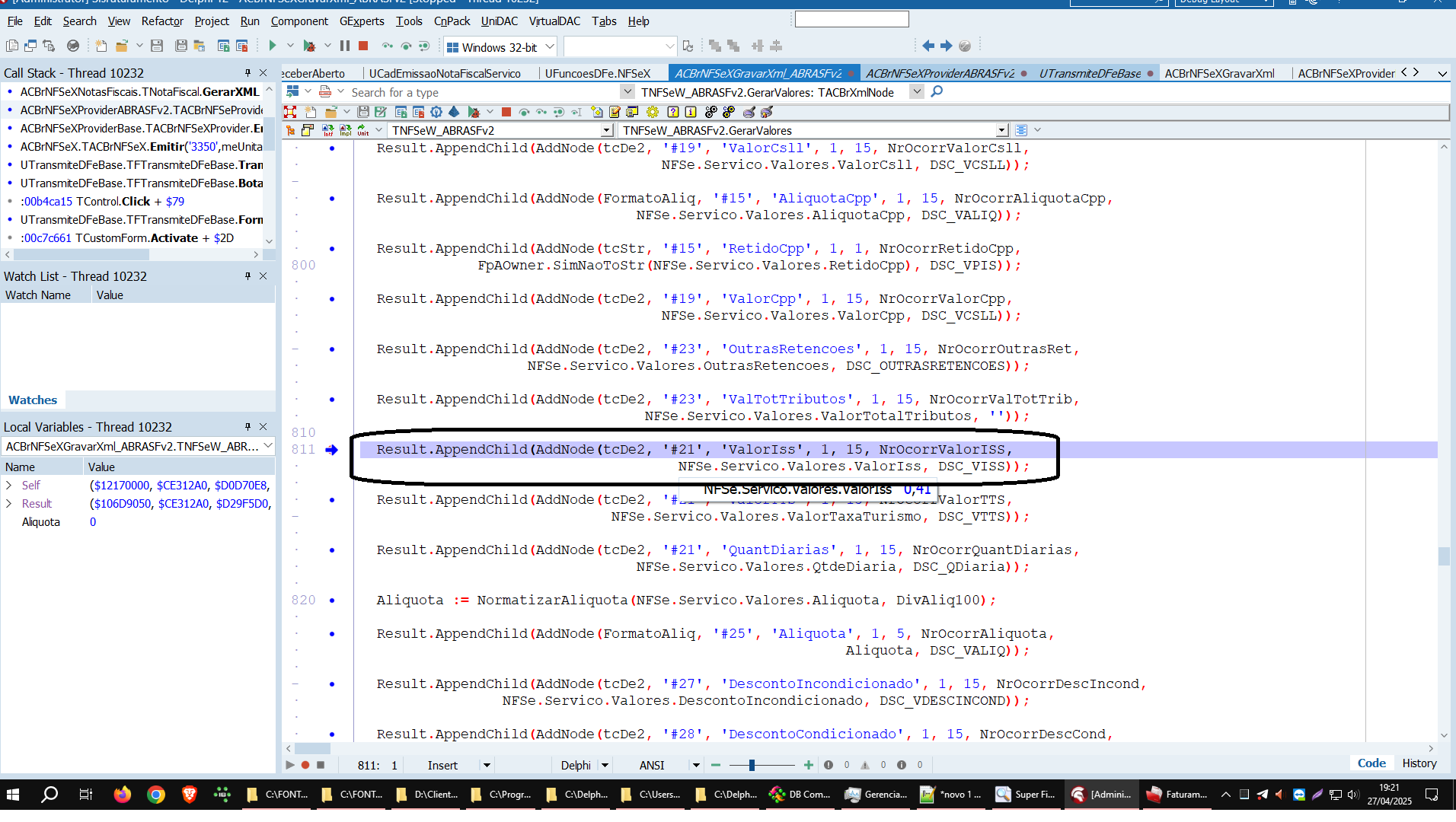Click the Save icon in the main toolbar

click(157, 46)
